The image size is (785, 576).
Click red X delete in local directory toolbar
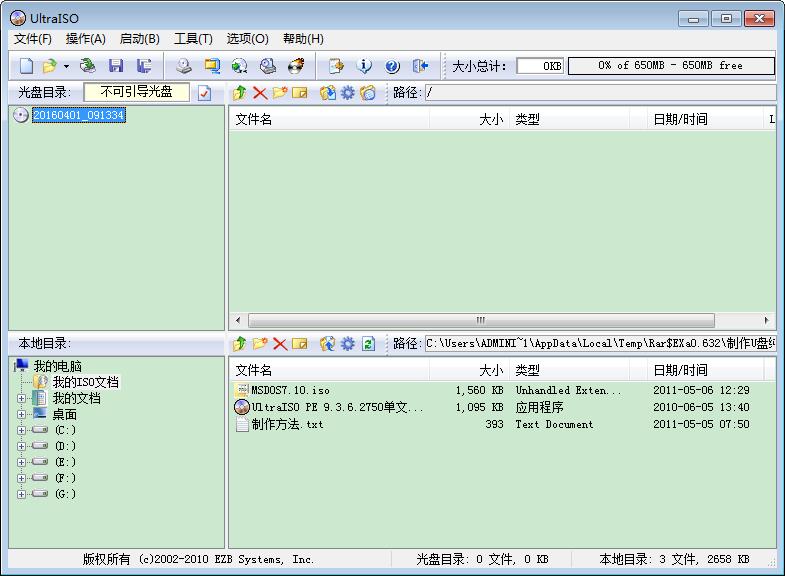(280, 343)
